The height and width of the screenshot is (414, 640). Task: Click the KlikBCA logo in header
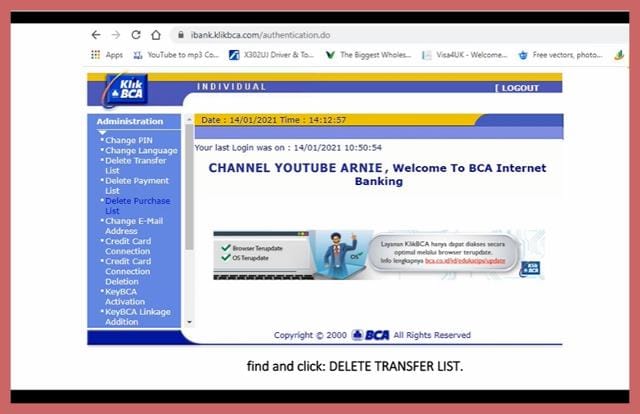pos(128,89)
